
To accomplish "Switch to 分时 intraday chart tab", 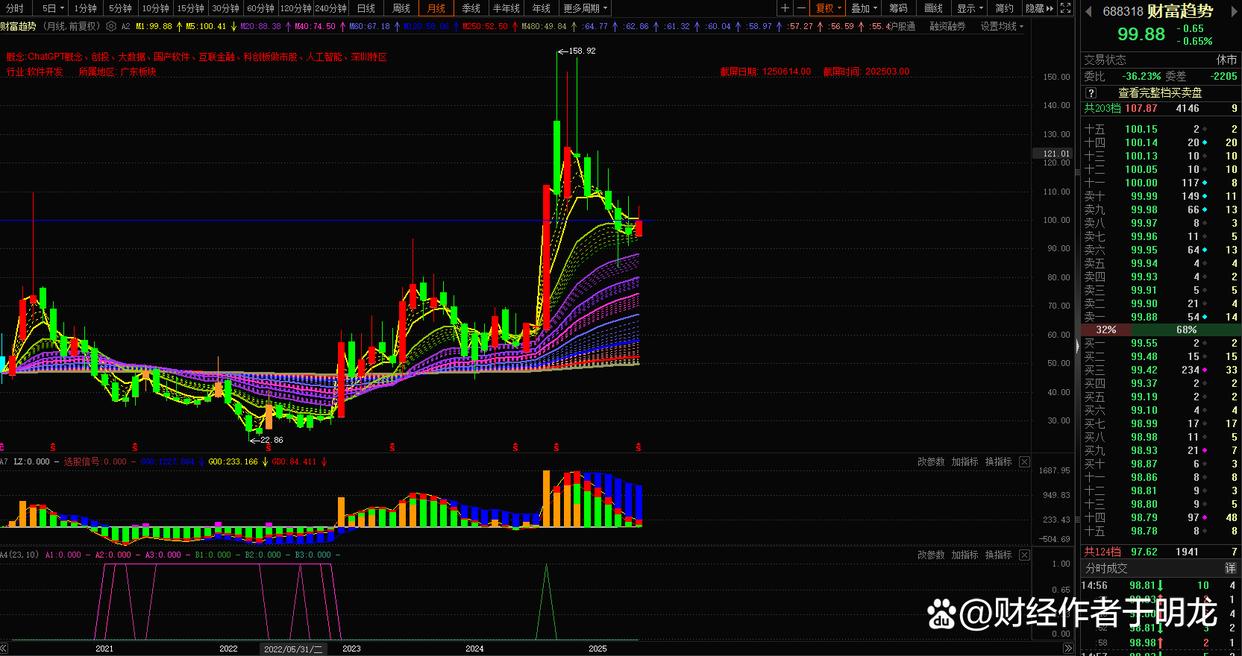I will pos(14,8).
